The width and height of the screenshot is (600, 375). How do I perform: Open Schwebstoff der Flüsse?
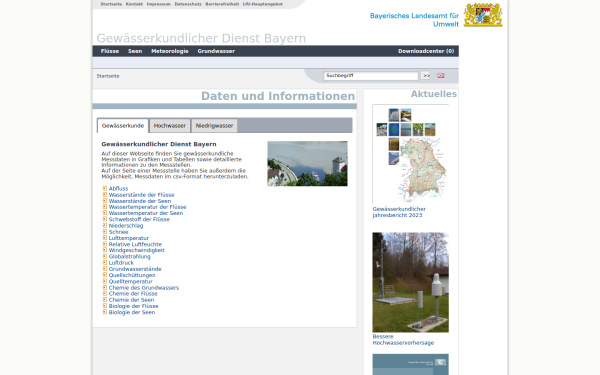pyautogui.click(x=139, y=219)
